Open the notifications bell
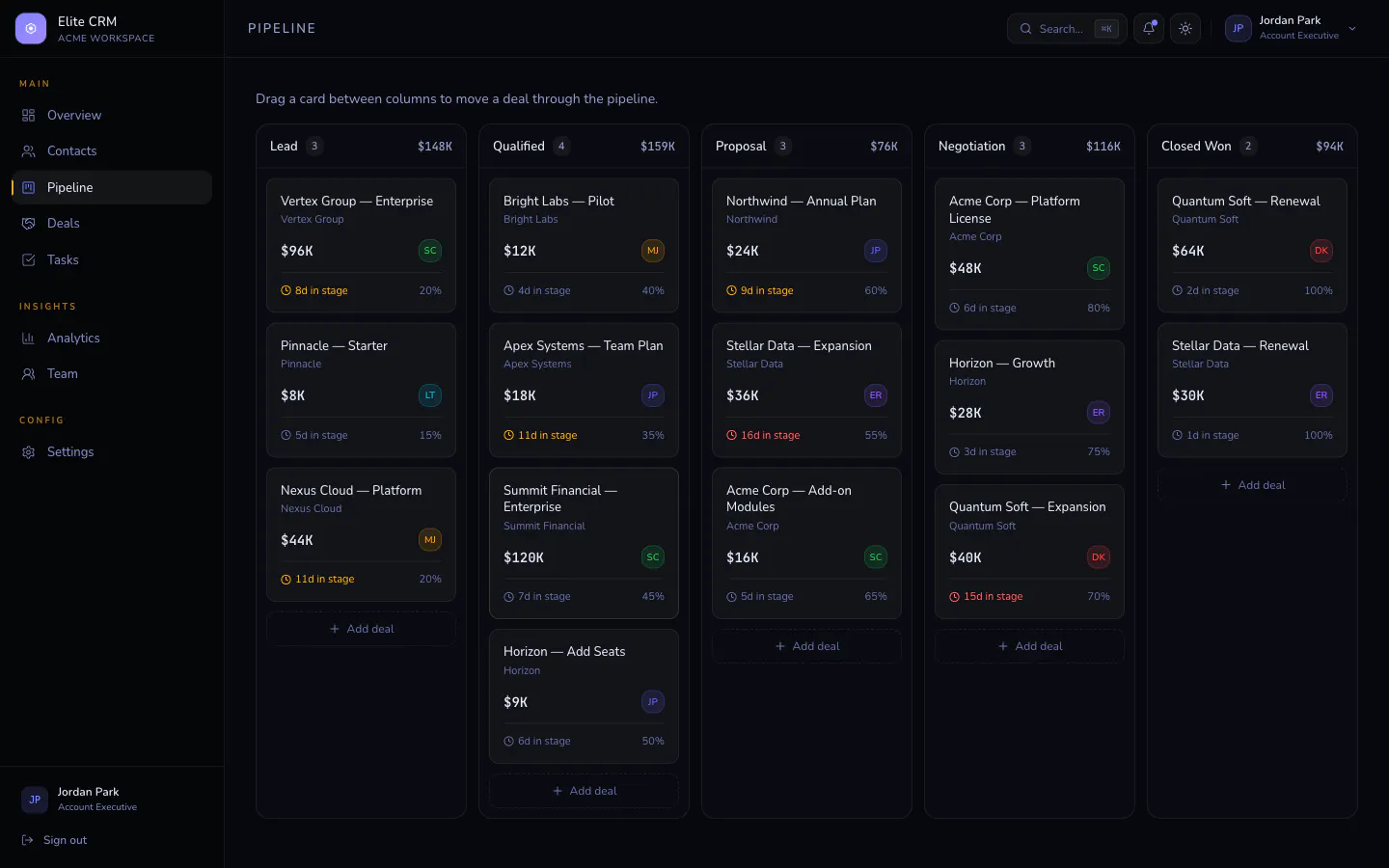 pos(1148,29)
